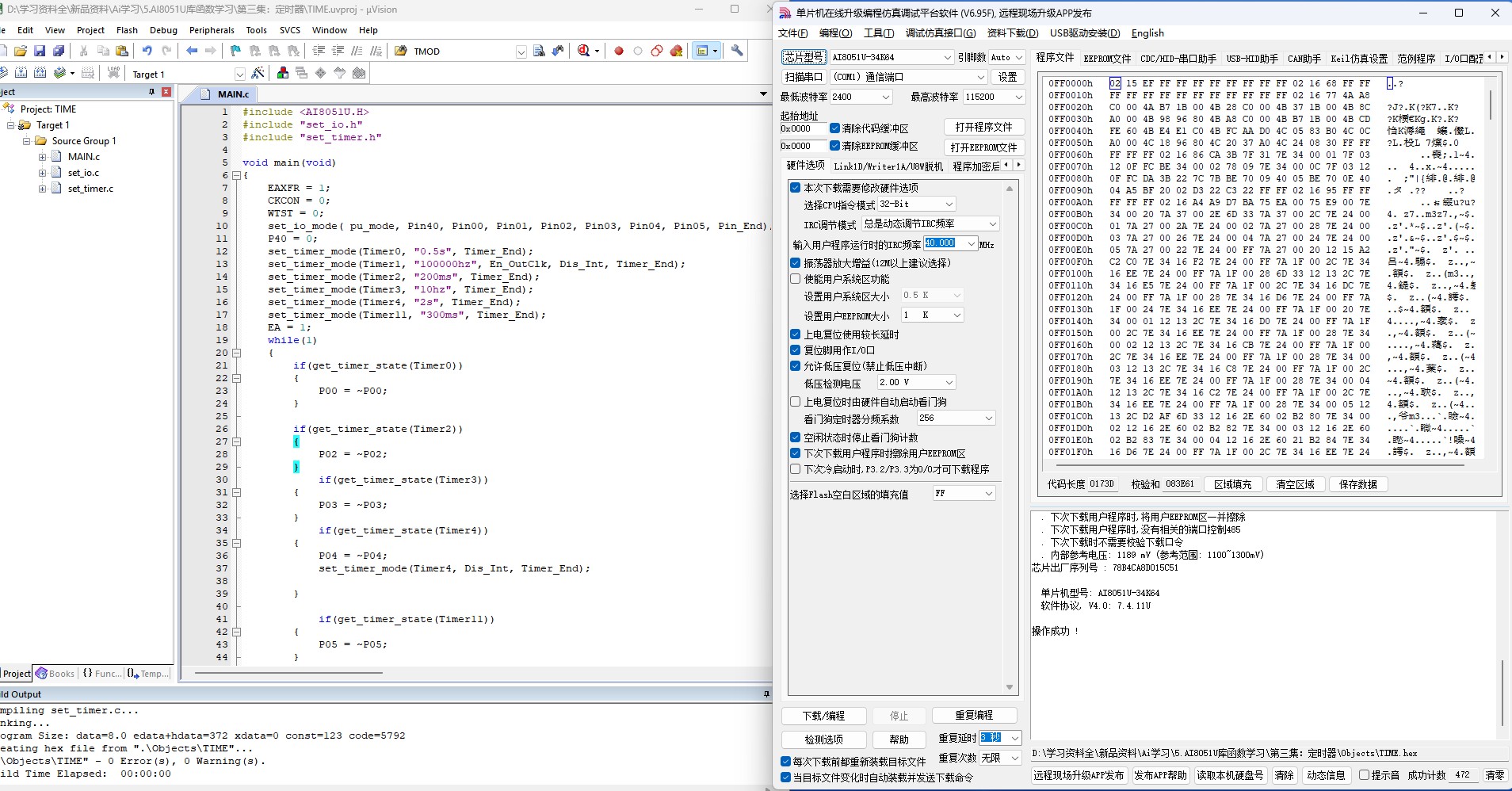Switch to EEPROM文件 tab

[1107, 59]
